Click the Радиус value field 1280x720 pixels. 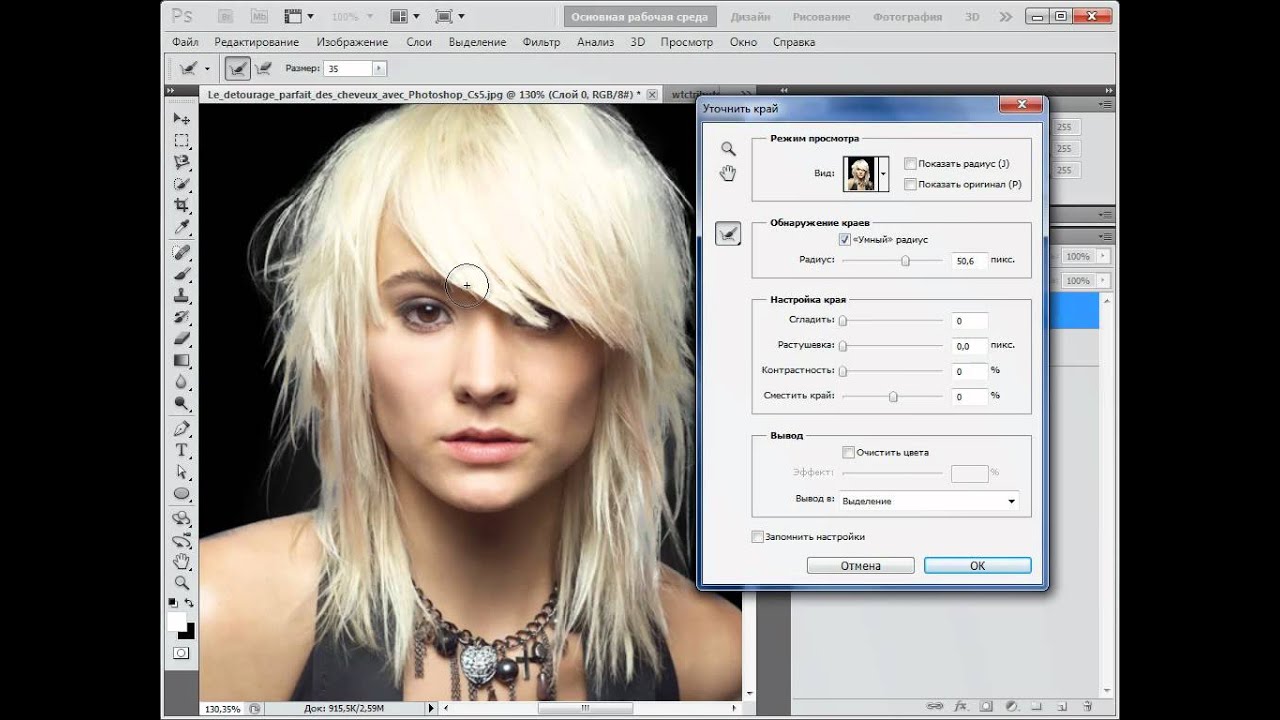[x=970, y=260]
